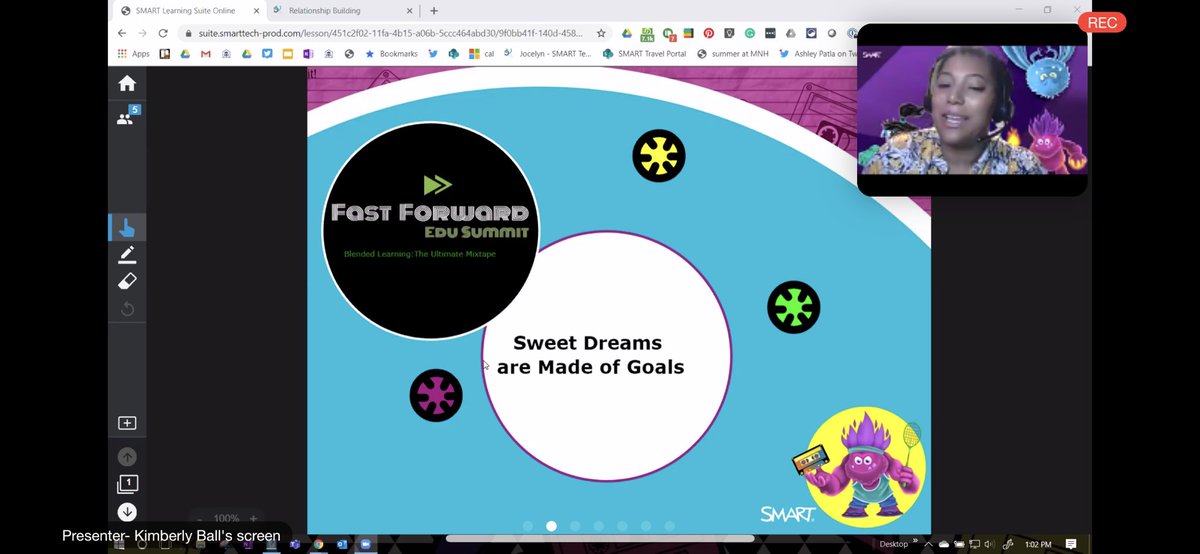Open the Google Drive extension icon
The image size is (1200, 554).
[x=626, y=33]
